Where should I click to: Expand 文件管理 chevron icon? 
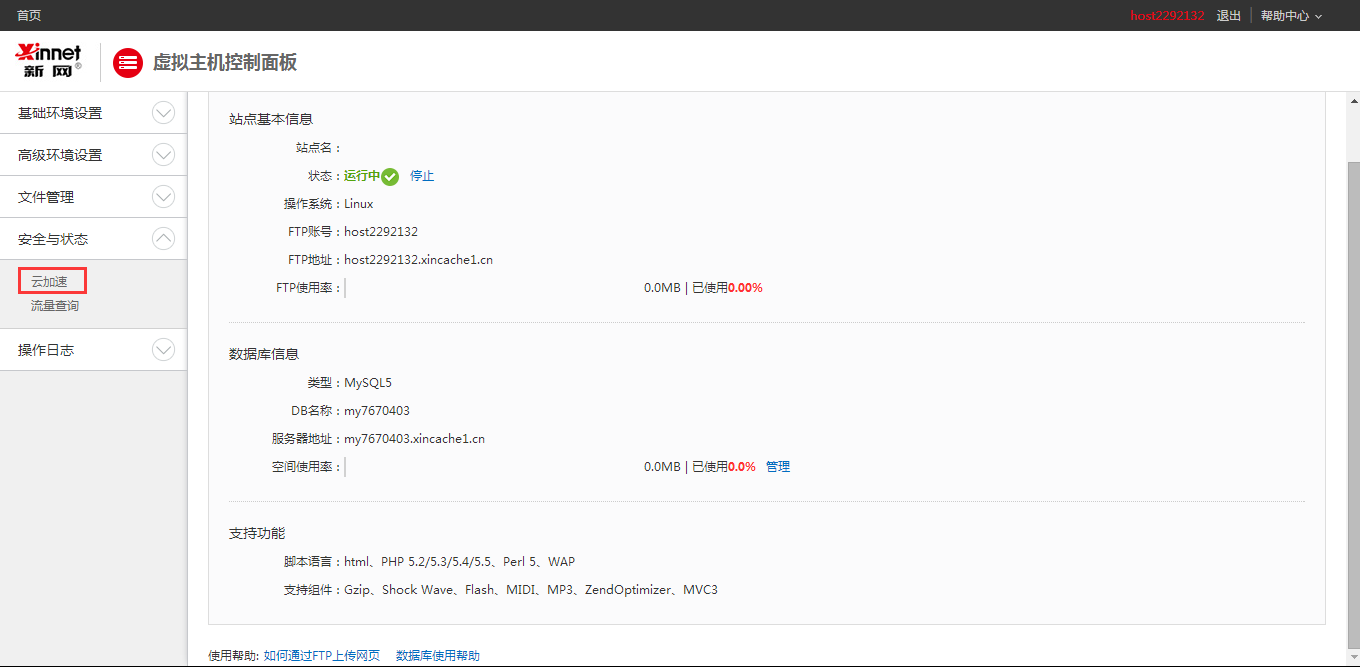coord(163,197)
